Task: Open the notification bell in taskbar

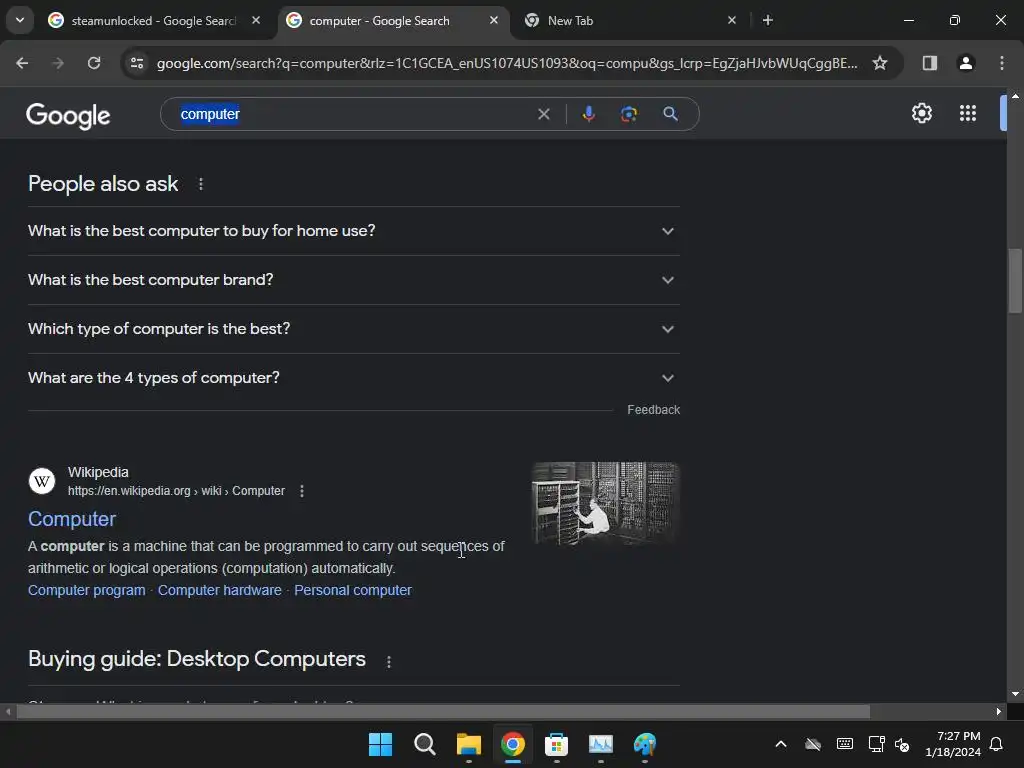Action: pos(996,744)
